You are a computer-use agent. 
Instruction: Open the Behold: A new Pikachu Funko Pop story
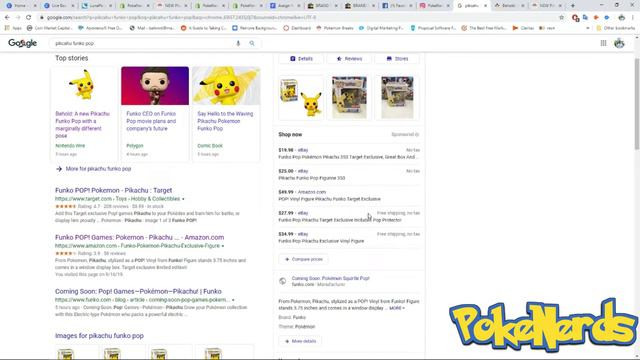click(82, 125)
